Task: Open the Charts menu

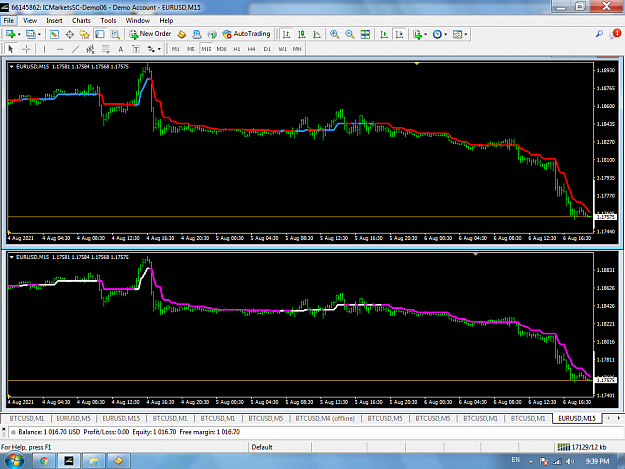Action: pyautogui.click(x=81, y=21)
